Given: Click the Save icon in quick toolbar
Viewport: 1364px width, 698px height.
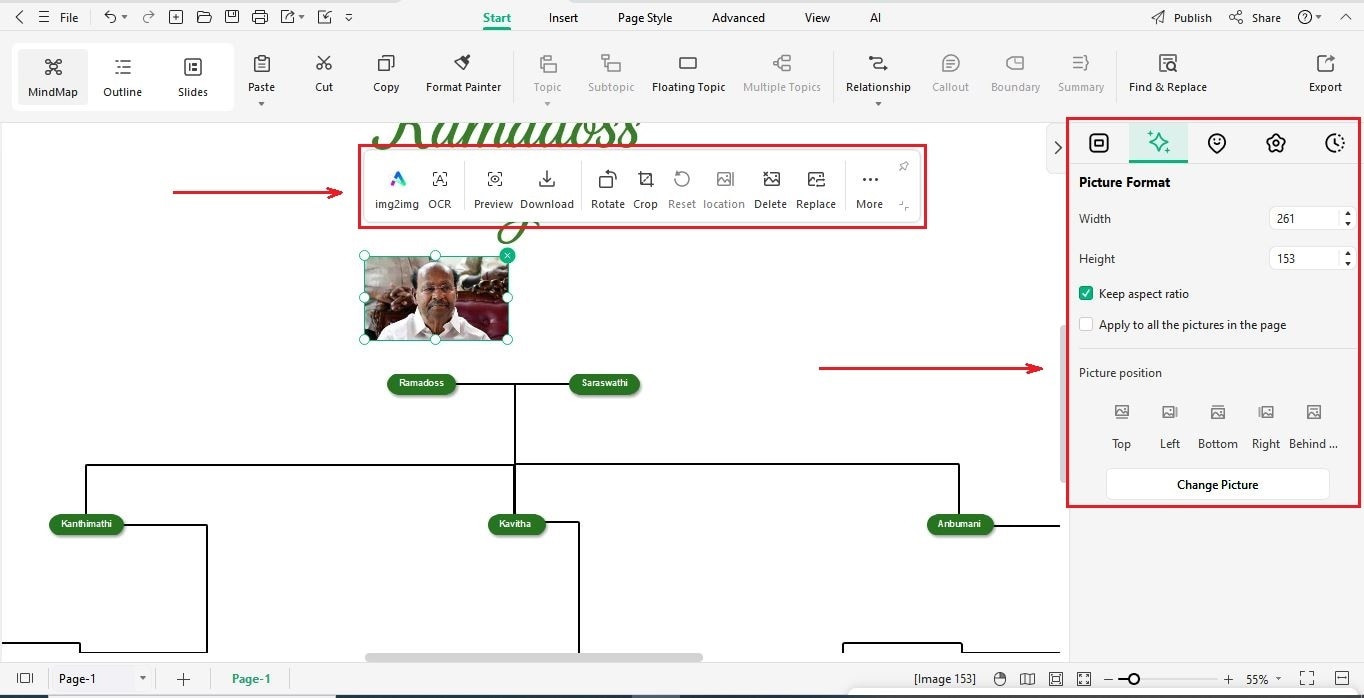Looking at the screenshot, I should [232, 17].
